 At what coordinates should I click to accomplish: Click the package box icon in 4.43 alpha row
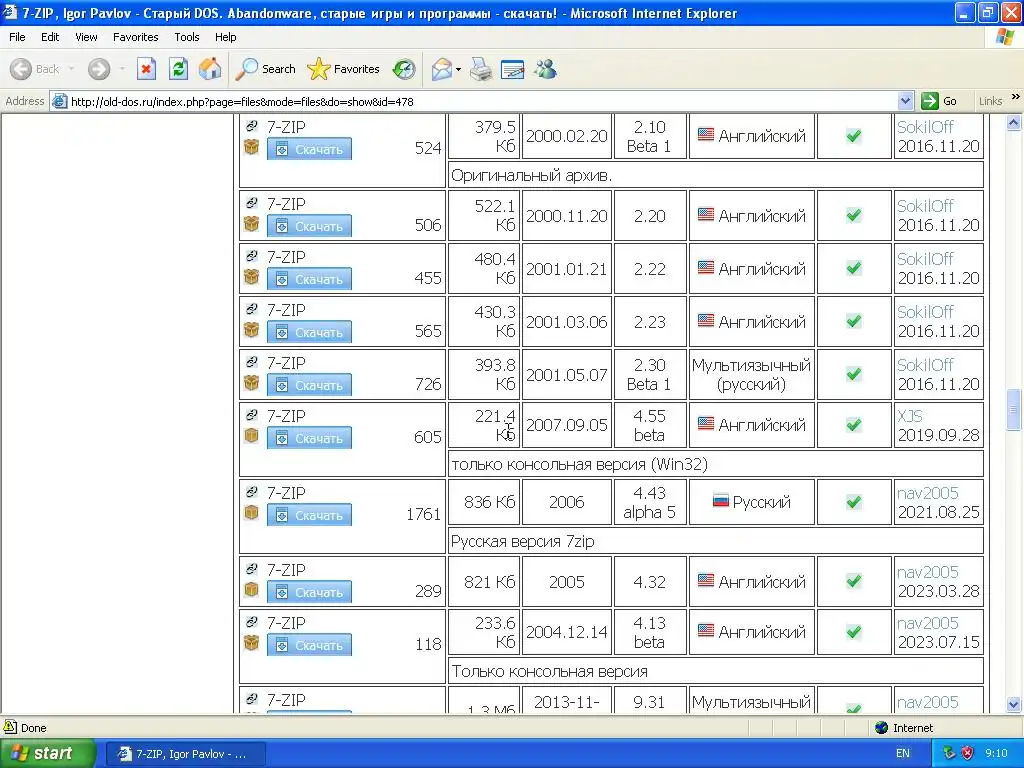click(251, 512)
